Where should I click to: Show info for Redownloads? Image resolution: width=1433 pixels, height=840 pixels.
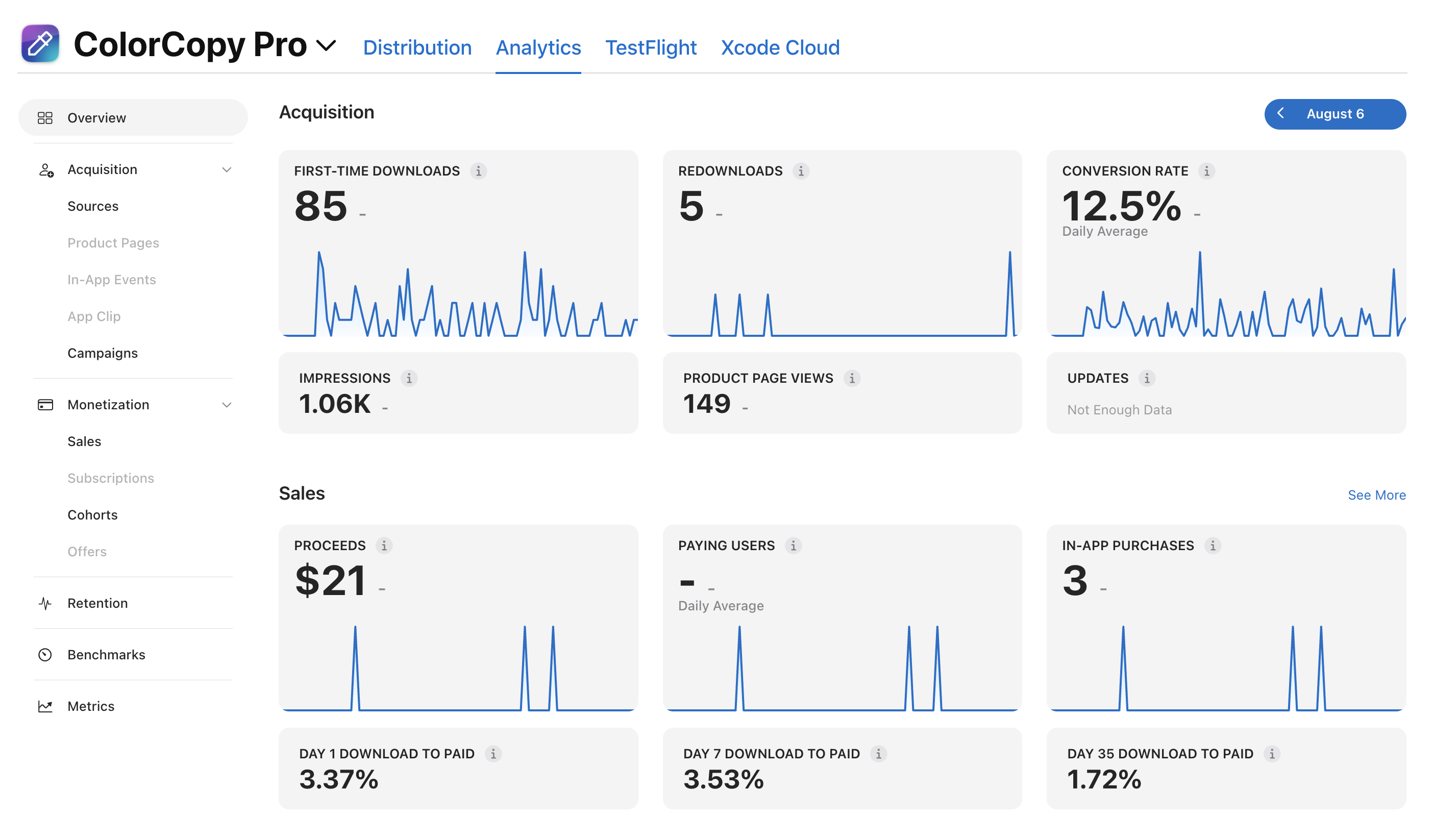pos(801,170)
